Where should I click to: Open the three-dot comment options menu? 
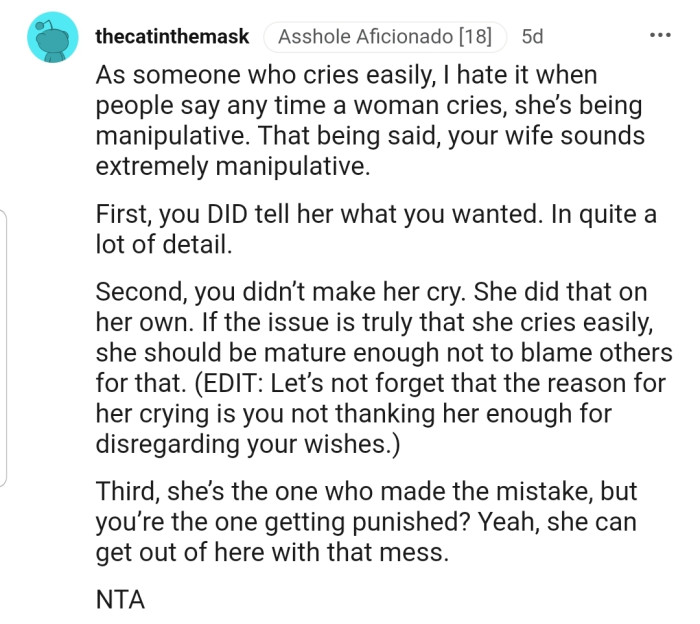tap(660, 37)
